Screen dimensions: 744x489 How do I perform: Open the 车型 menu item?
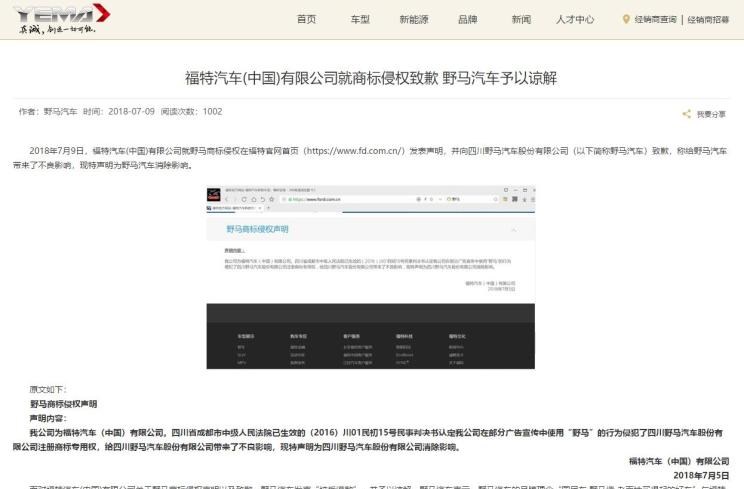[360, 19]
